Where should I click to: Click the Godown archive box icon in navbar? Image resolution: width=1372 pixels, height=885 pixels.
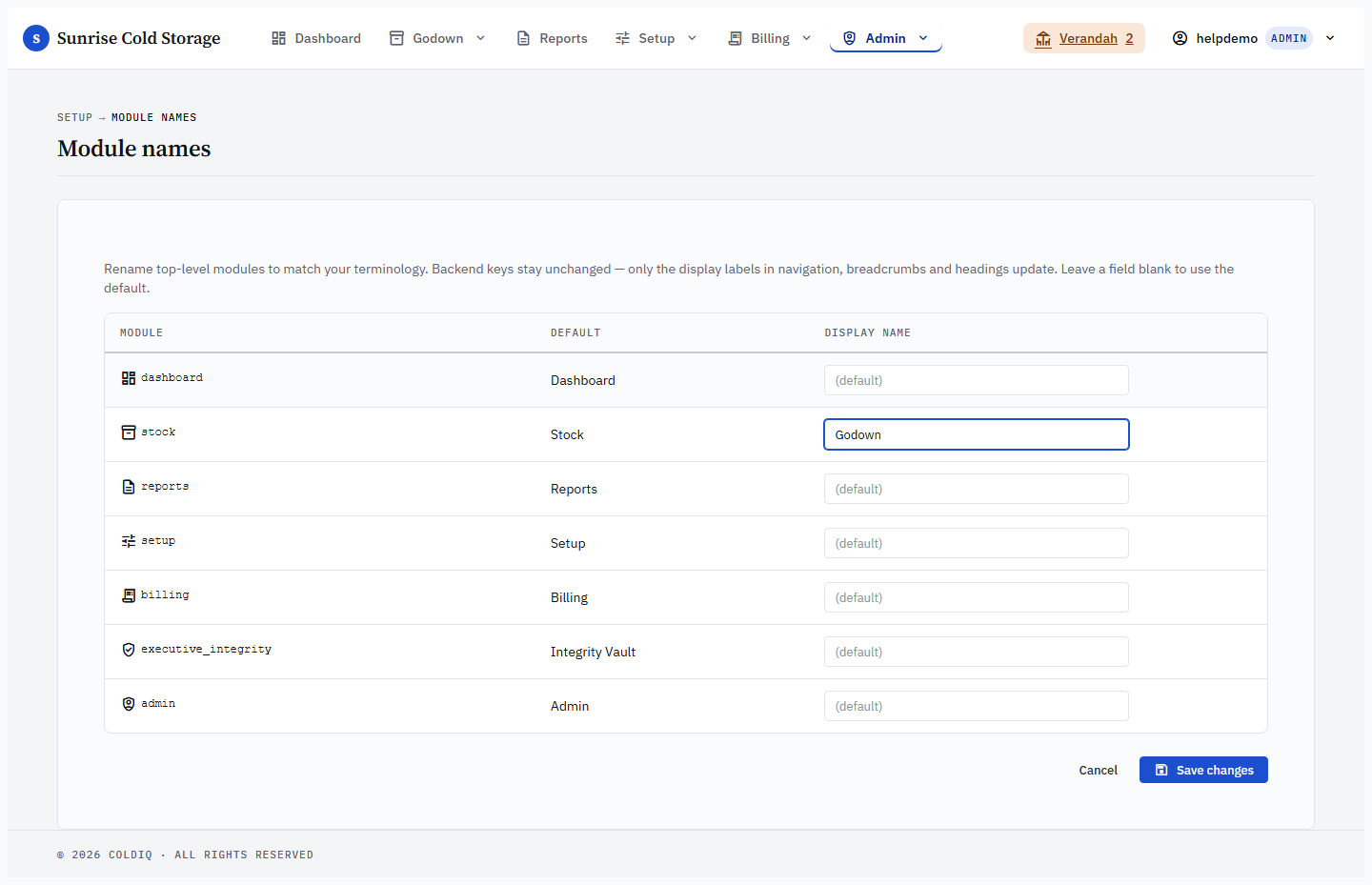[396, 38]
